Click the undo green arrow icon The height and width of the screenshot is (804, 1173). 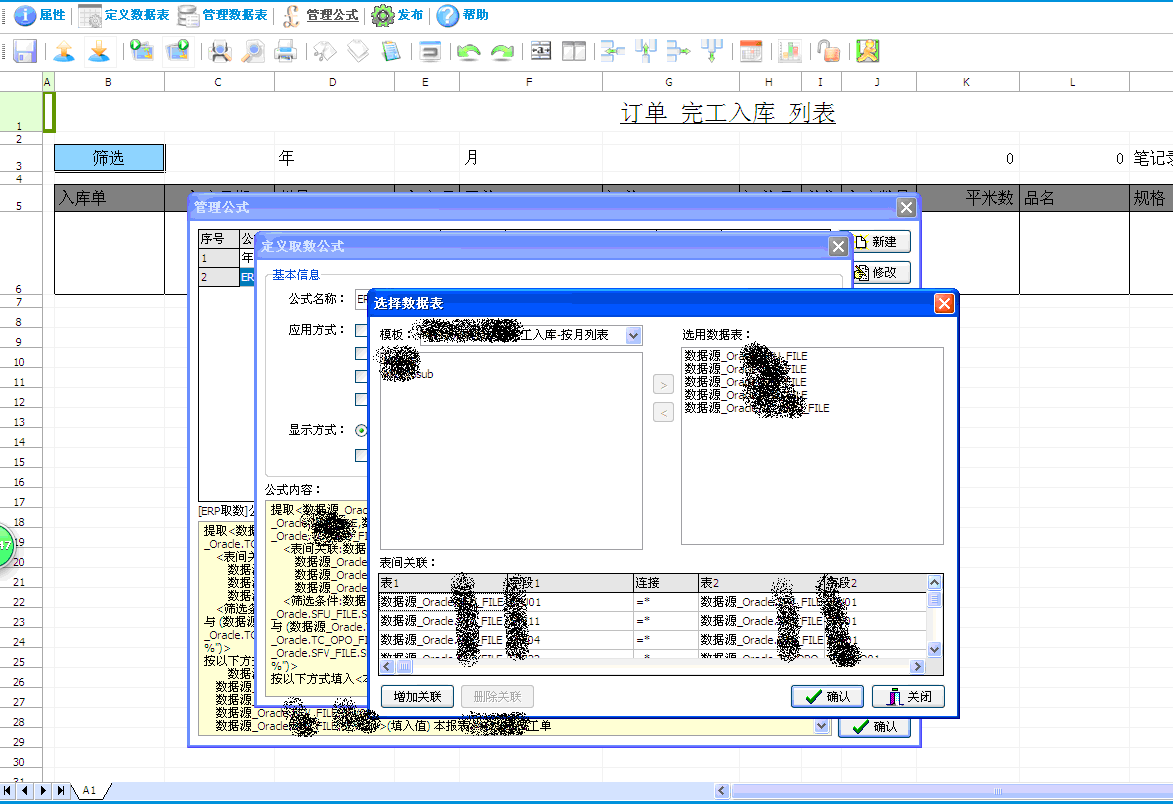coord(468,51)
